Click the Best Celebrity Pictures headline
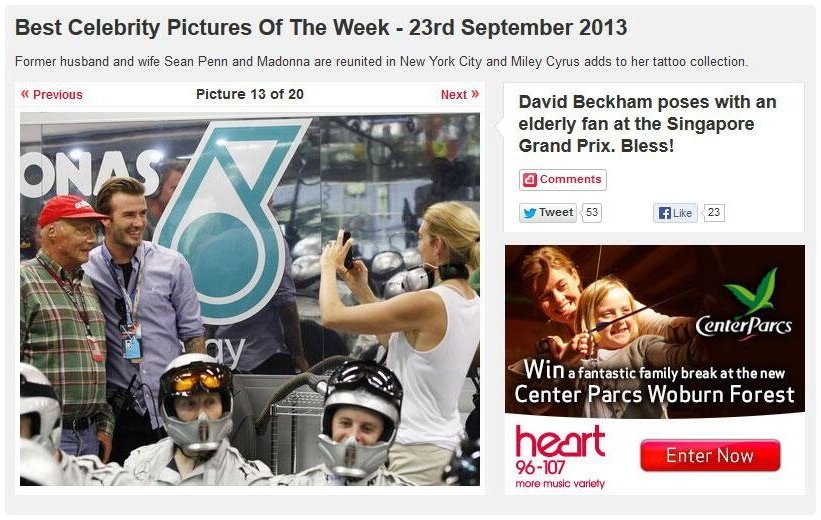Image resolution: width=821 pixels, height=520 pixels. click(321, 28)
